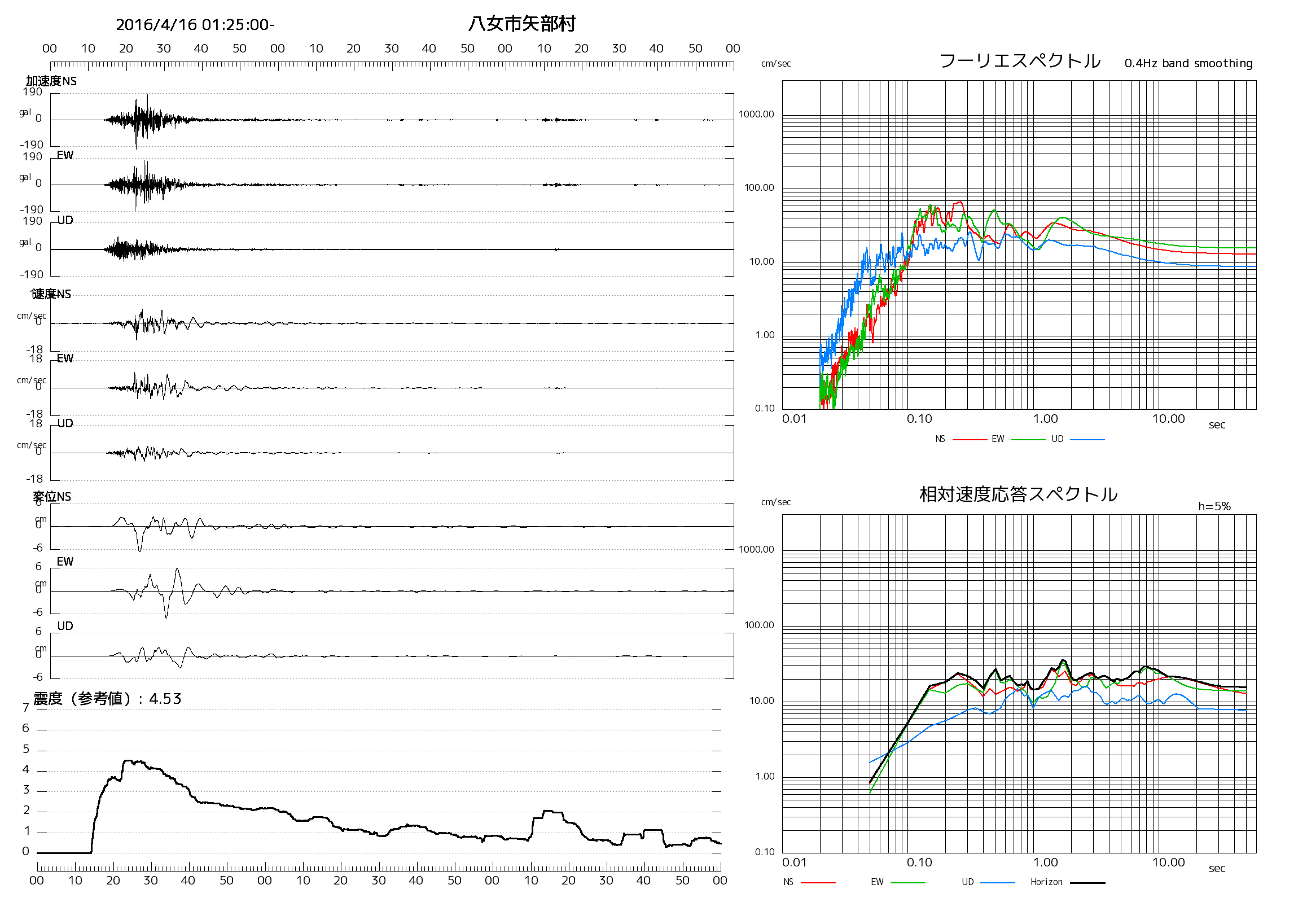Image resolution: width=1307 pixels, height=924 pixels.
Task: Click the 変位NS waveform label
Action: pos(52,497)
